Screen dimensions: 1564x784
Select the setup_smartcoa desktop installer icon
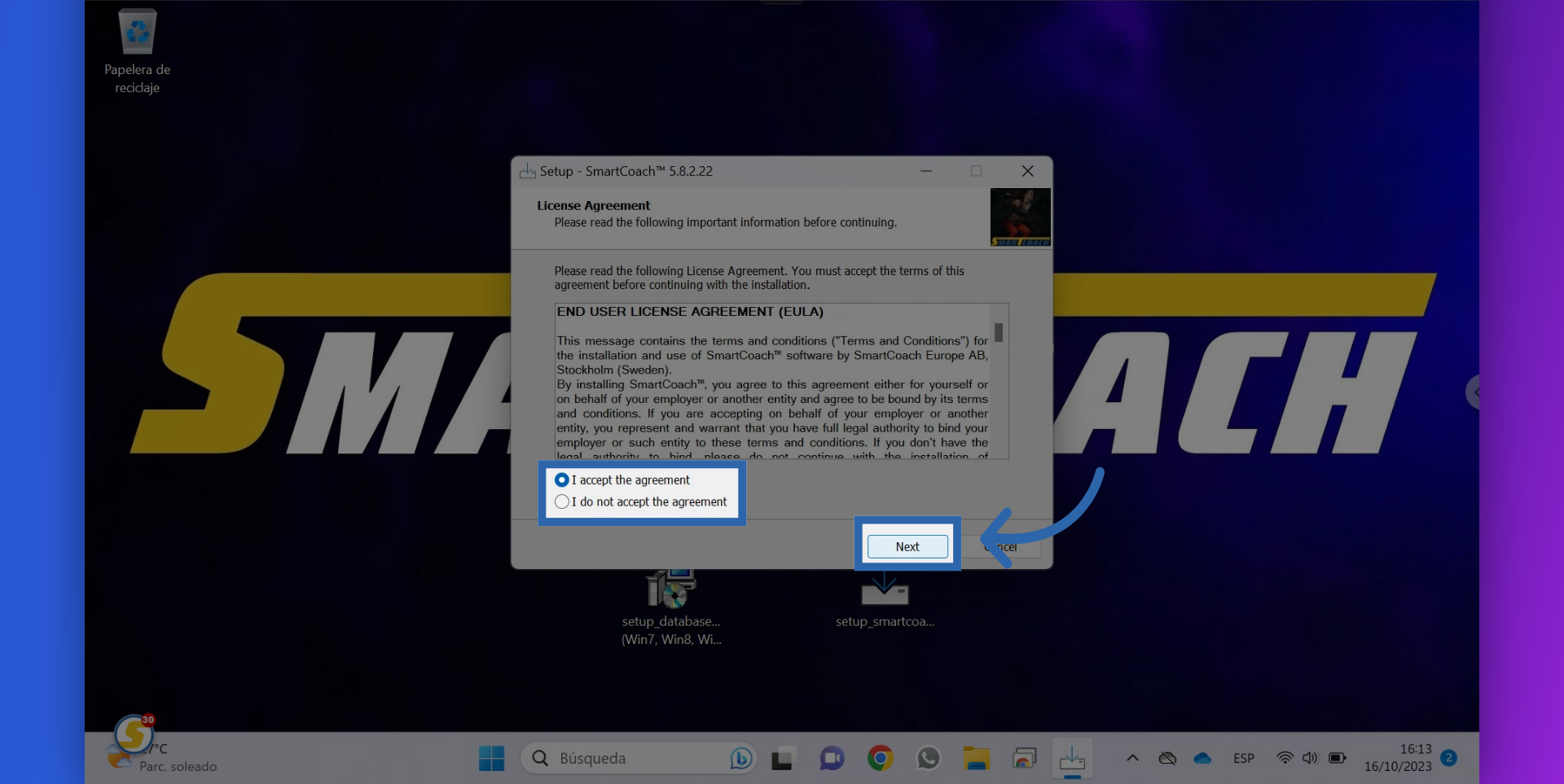(885, 601)
